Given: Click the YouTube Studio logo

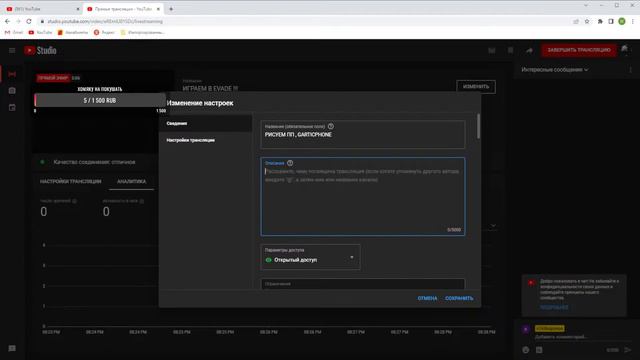Looking at the screenshot, I should 40,50.
